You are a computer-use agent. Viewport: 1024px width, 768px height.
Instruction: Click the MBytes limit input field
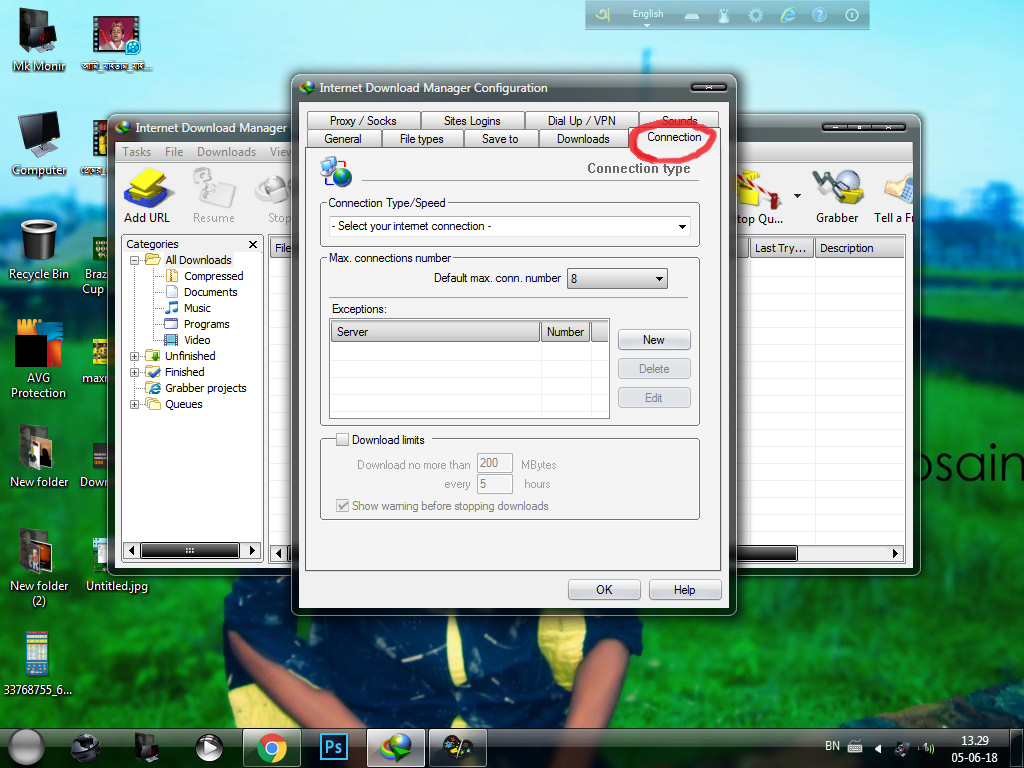click(x=494, y=463)
